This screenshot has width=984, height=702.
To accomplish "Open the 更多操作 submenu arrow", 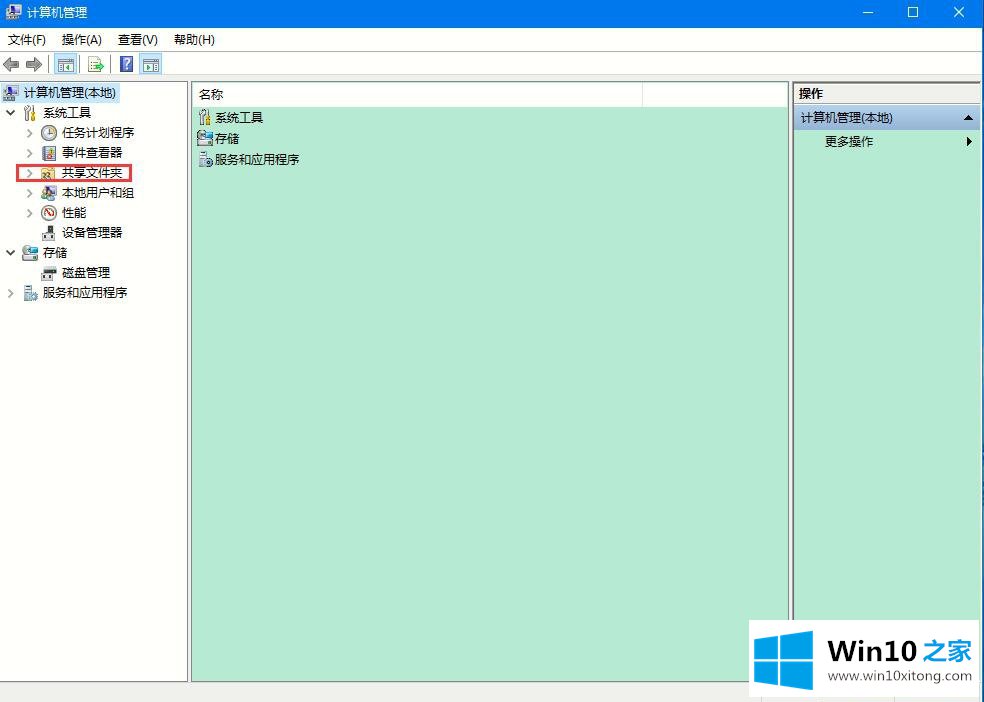I will [x=969, y=142].
